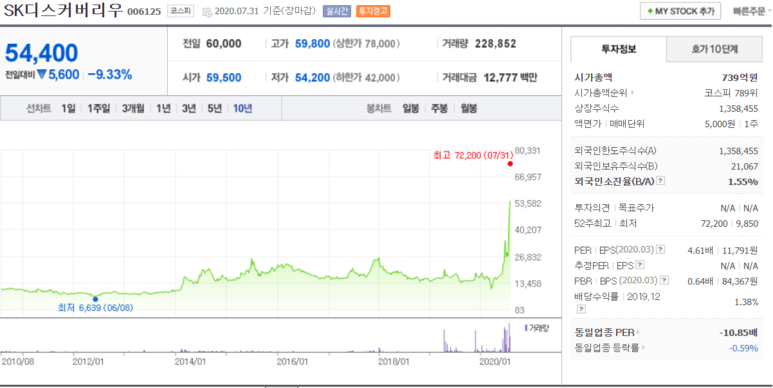Image resolution: width=773 pixels, height=388 pixels.
Task: Click the 거래량 legend marker
Action: (526, 327)
